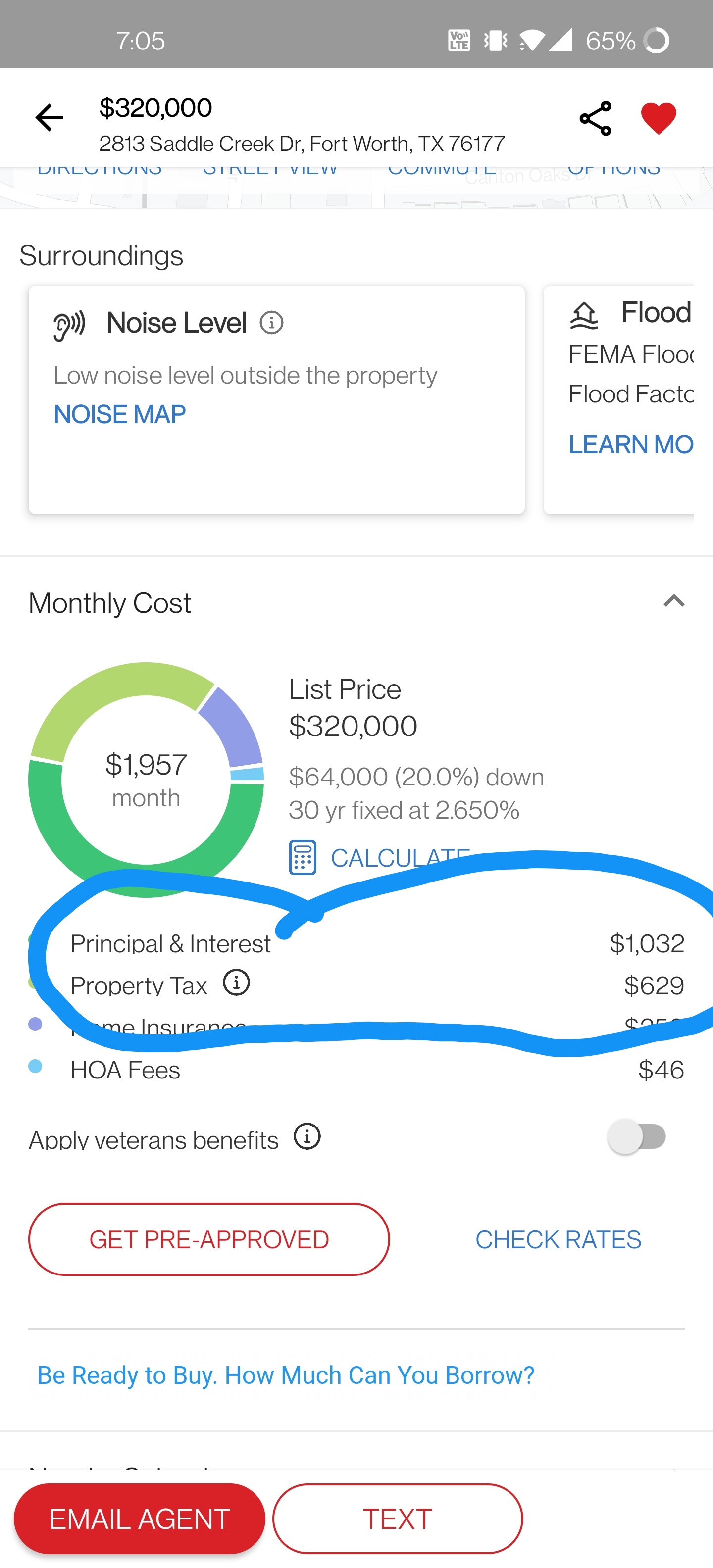The width and height of the screenshot is (713, 1568).
Task: Tap the HOA Fees blue color dot
Action: click(x=35, y=1066)
